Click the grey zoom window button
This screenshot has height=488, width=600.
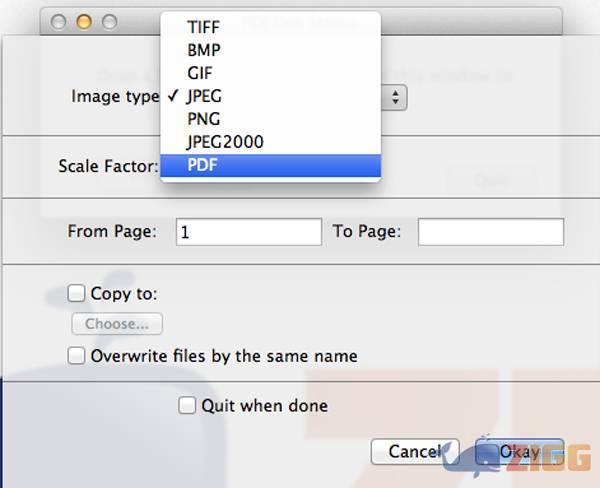pos(109,21)
